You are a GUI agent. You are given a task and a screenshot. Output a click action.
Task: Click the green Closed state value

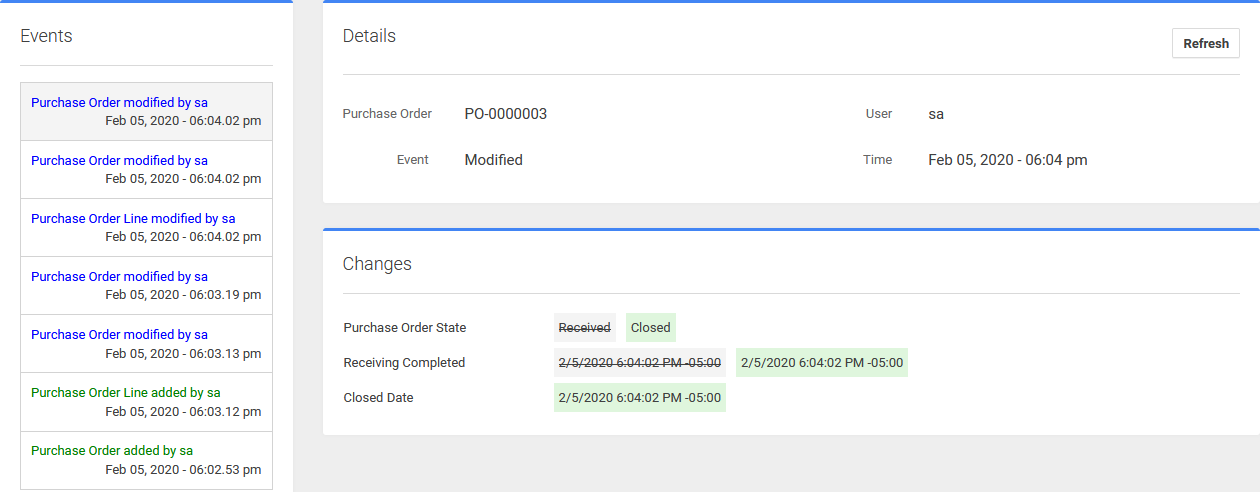[x=650, y=328]
